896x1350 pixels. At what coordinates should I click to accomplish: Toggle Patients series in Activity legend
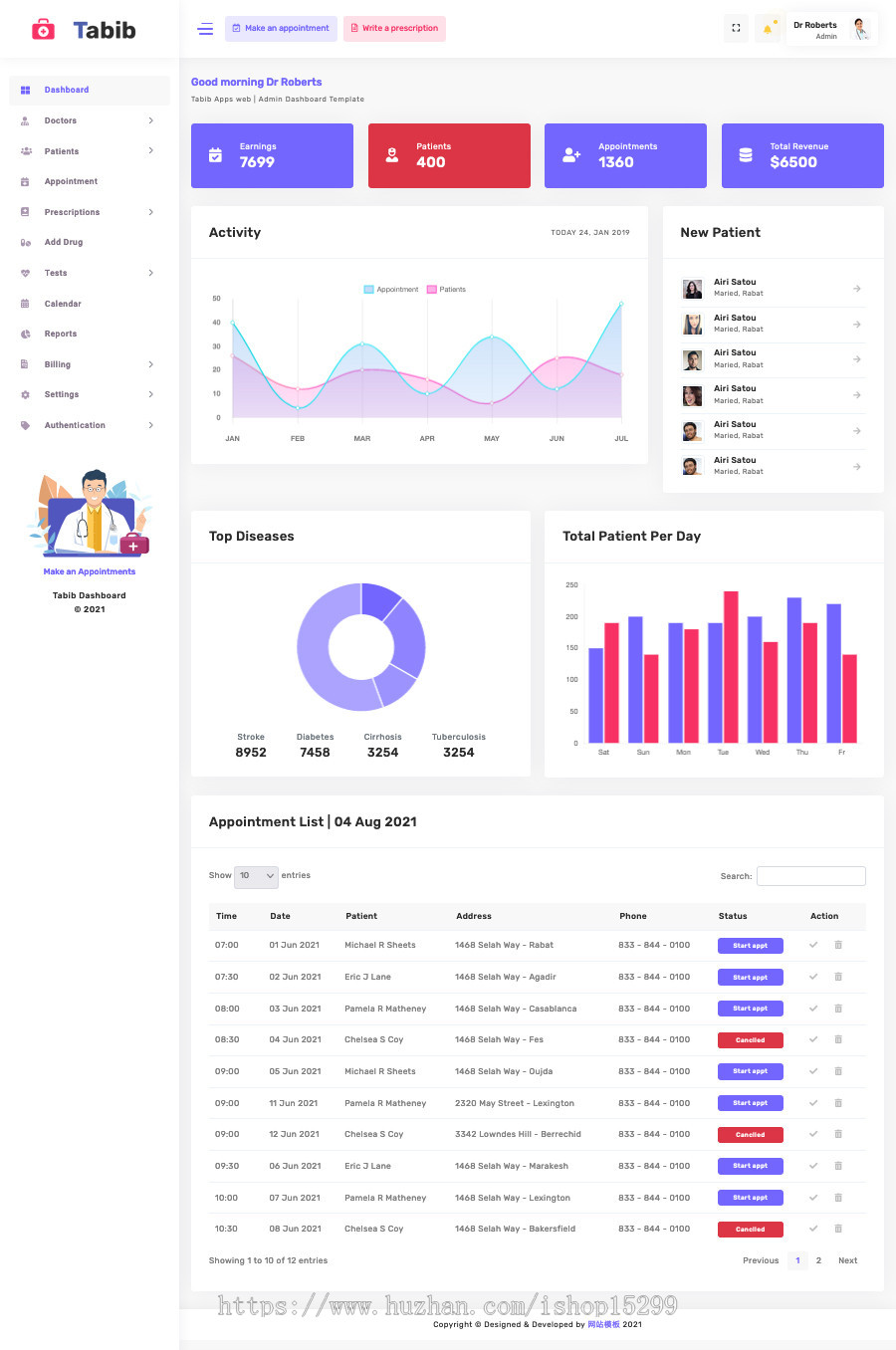pyautogui.click(x=447, y=290)
